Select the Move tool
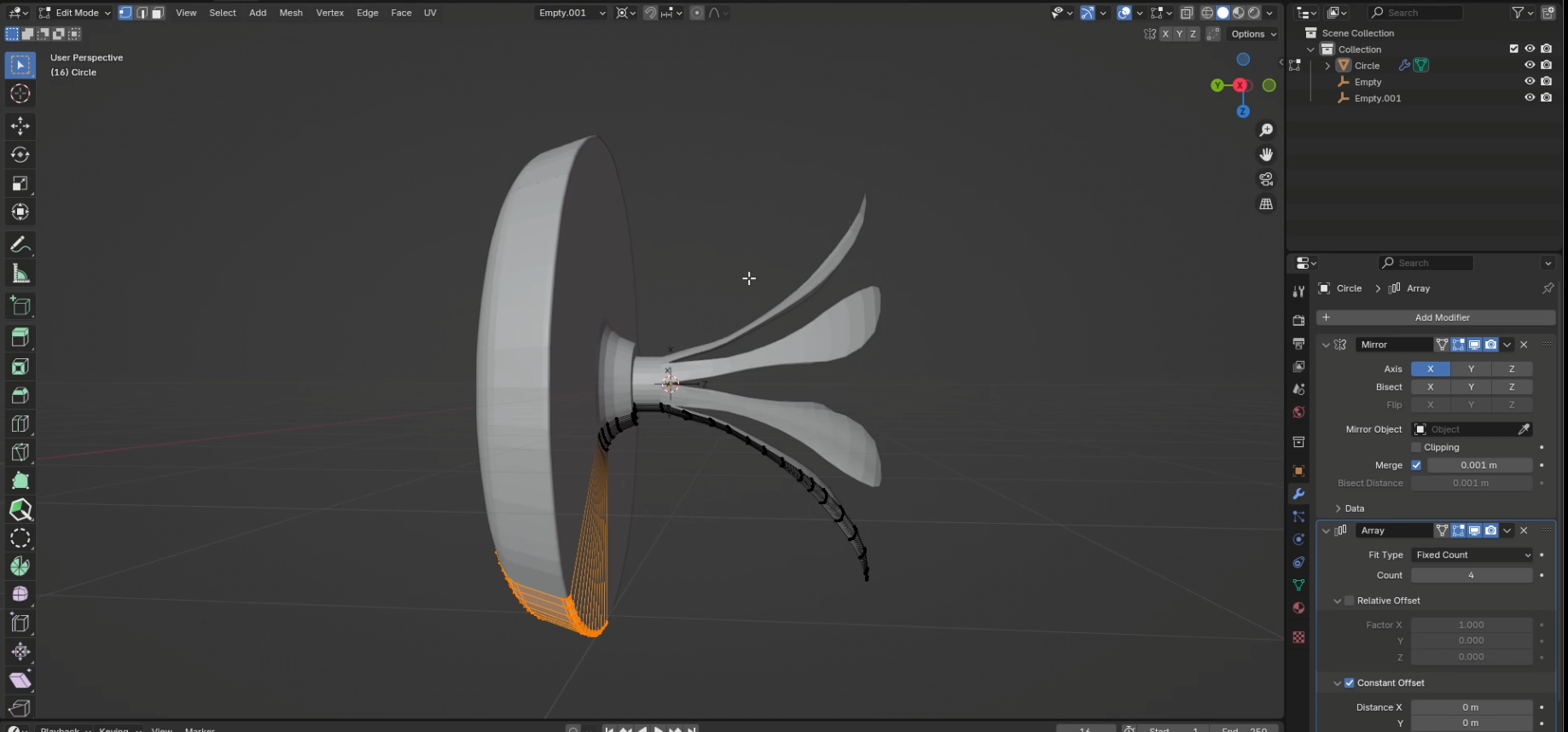This screenshot has width=1568, height=732. [x=20, y=126]
